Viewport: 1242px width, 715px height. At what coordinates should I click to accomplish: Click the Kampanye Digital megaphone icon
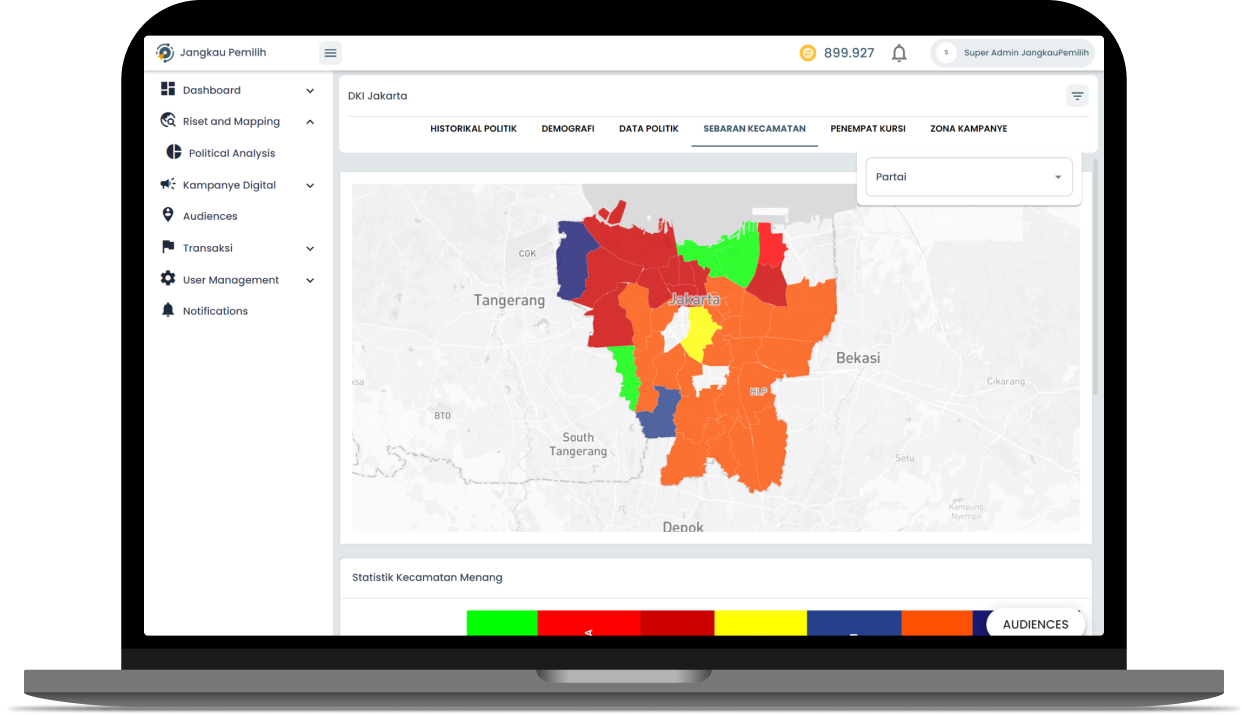click(168, 185)
